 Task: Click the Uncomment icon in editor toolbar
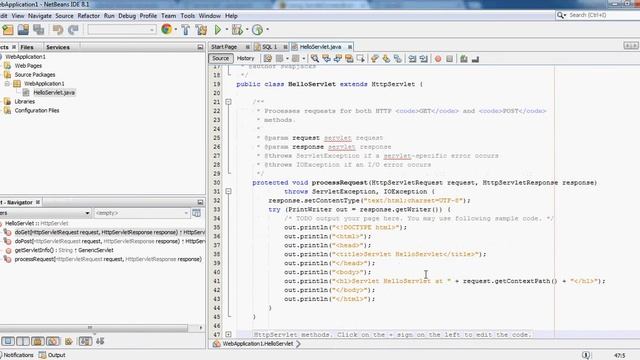(x=475, y=59)
